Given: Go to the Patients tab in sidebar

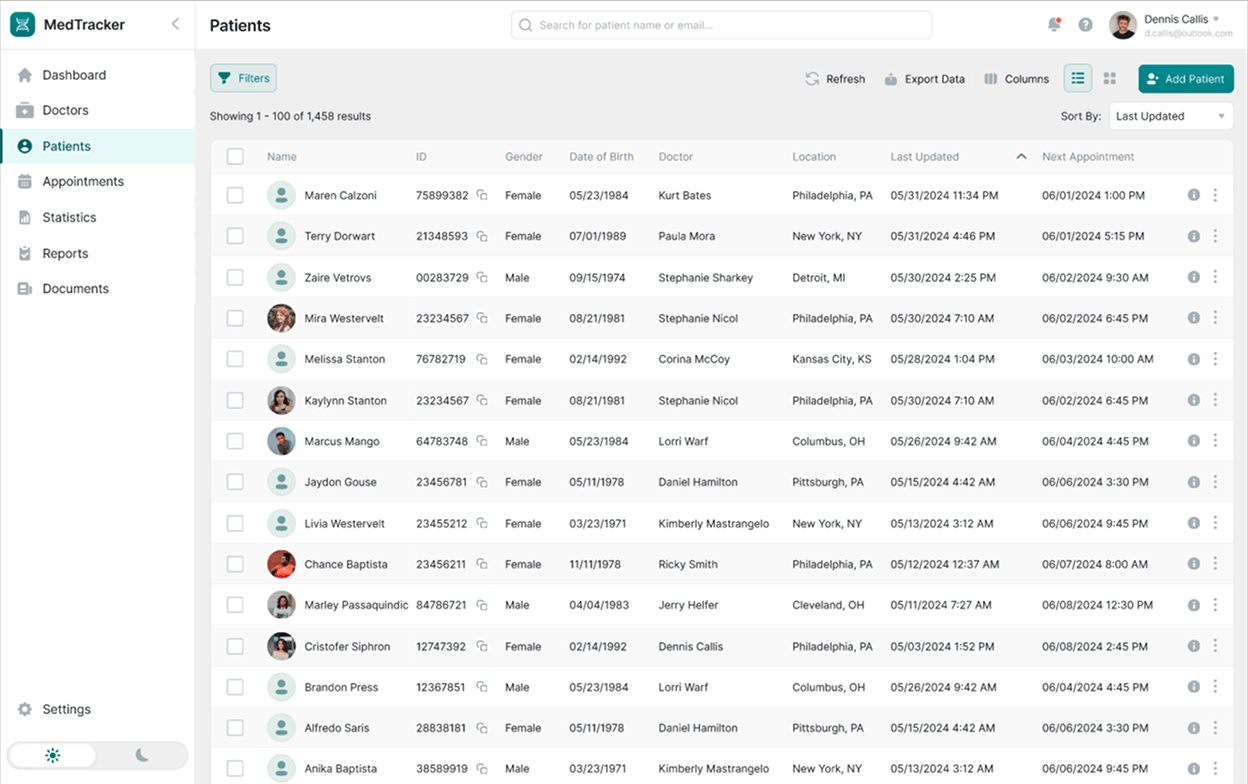Looking at the screenshot, I should pos(66,145).
